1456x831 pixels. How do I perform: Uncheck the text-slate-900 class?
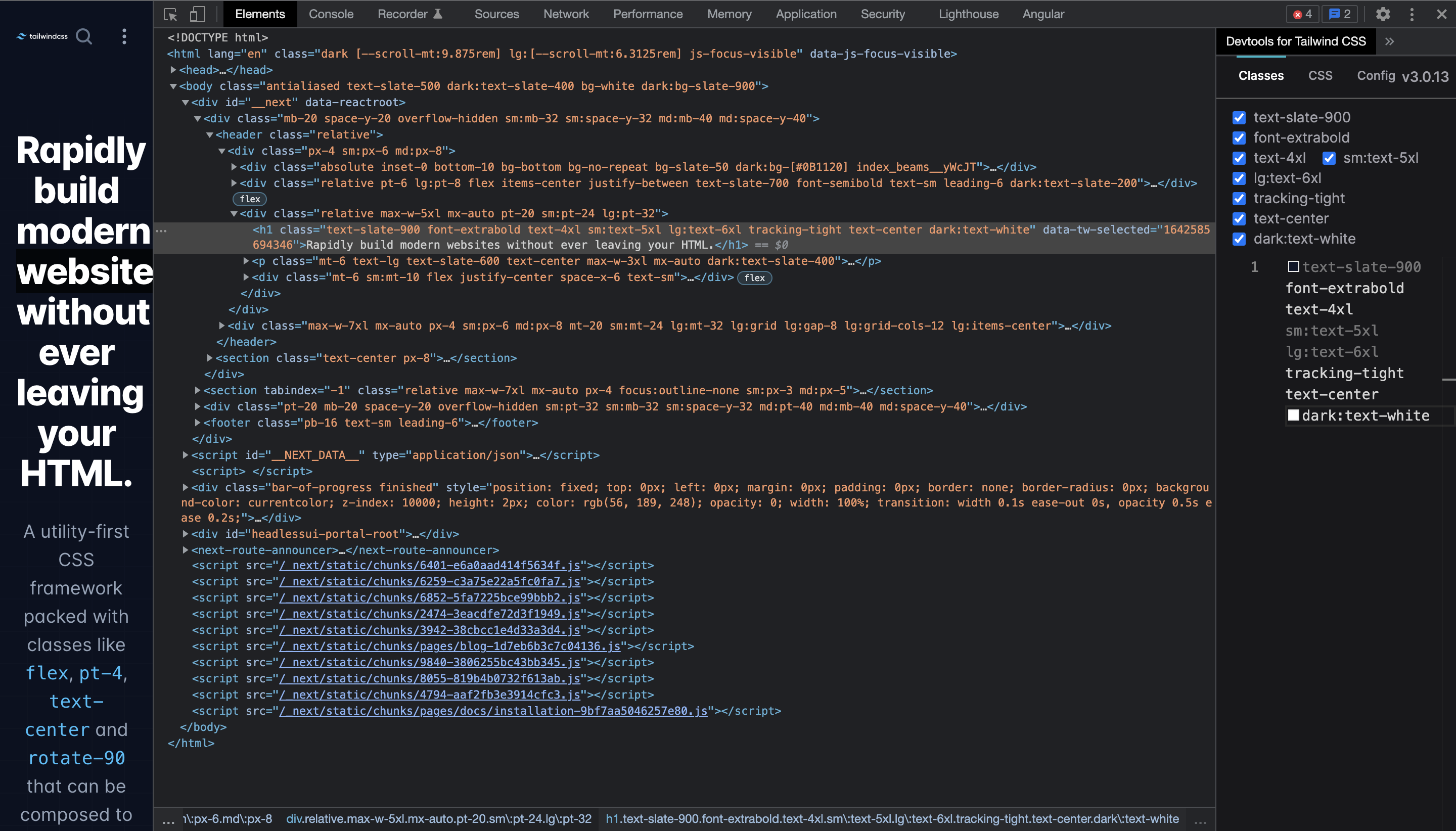[1239, 118]
